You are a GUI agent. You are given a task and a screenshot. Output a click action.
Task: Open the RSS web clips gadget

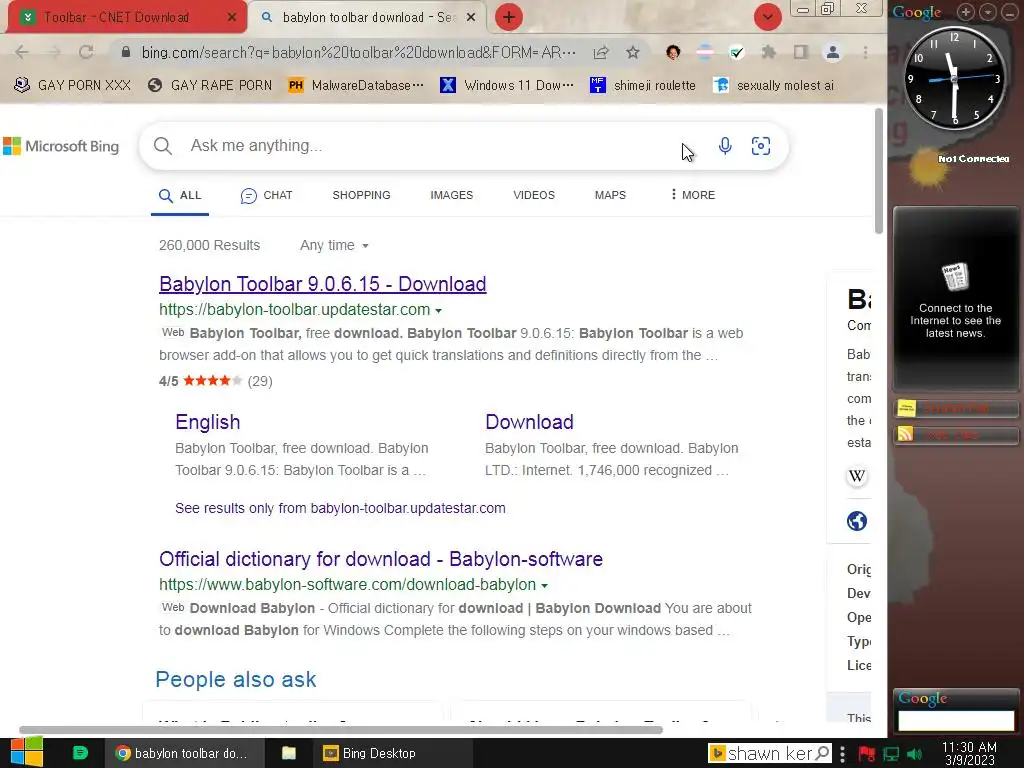coord(955,434)
